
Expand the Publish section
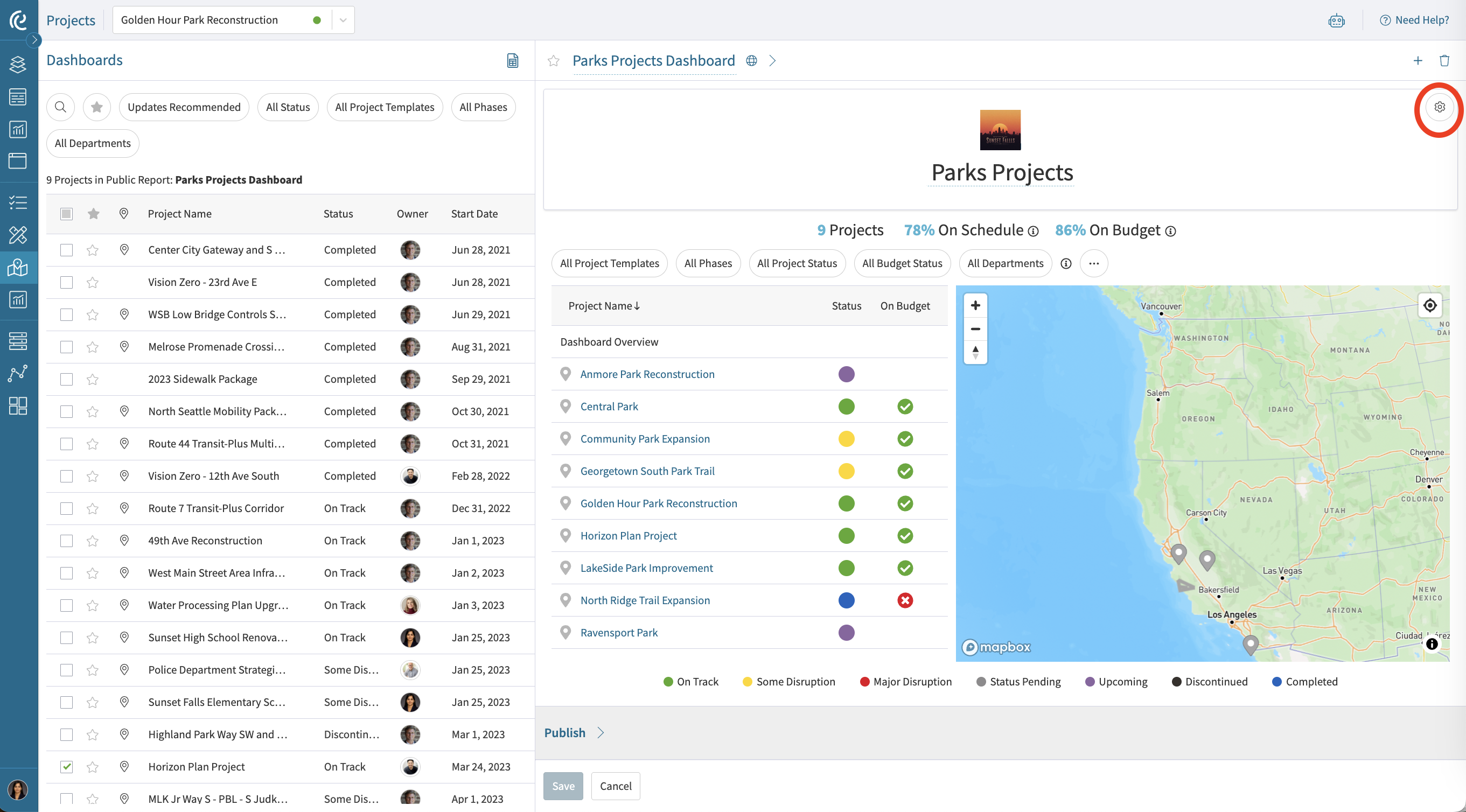pyautogui.click(x=574, y=733)
